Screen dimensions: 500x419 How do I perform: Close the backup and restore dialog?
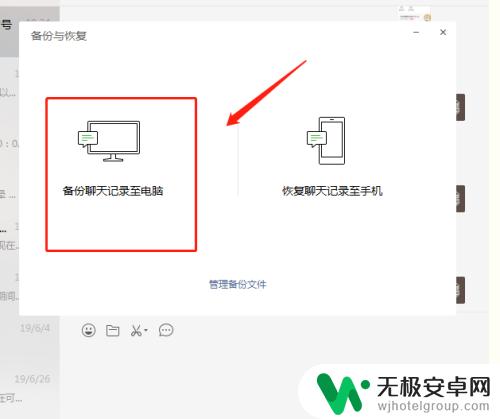pyautogui.click(x=443, y=32)
